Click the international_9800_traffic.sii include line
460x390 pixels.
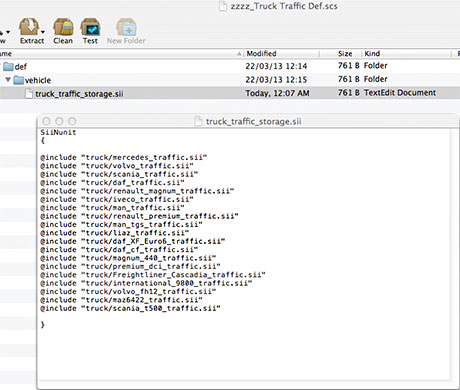click(146, 283)
